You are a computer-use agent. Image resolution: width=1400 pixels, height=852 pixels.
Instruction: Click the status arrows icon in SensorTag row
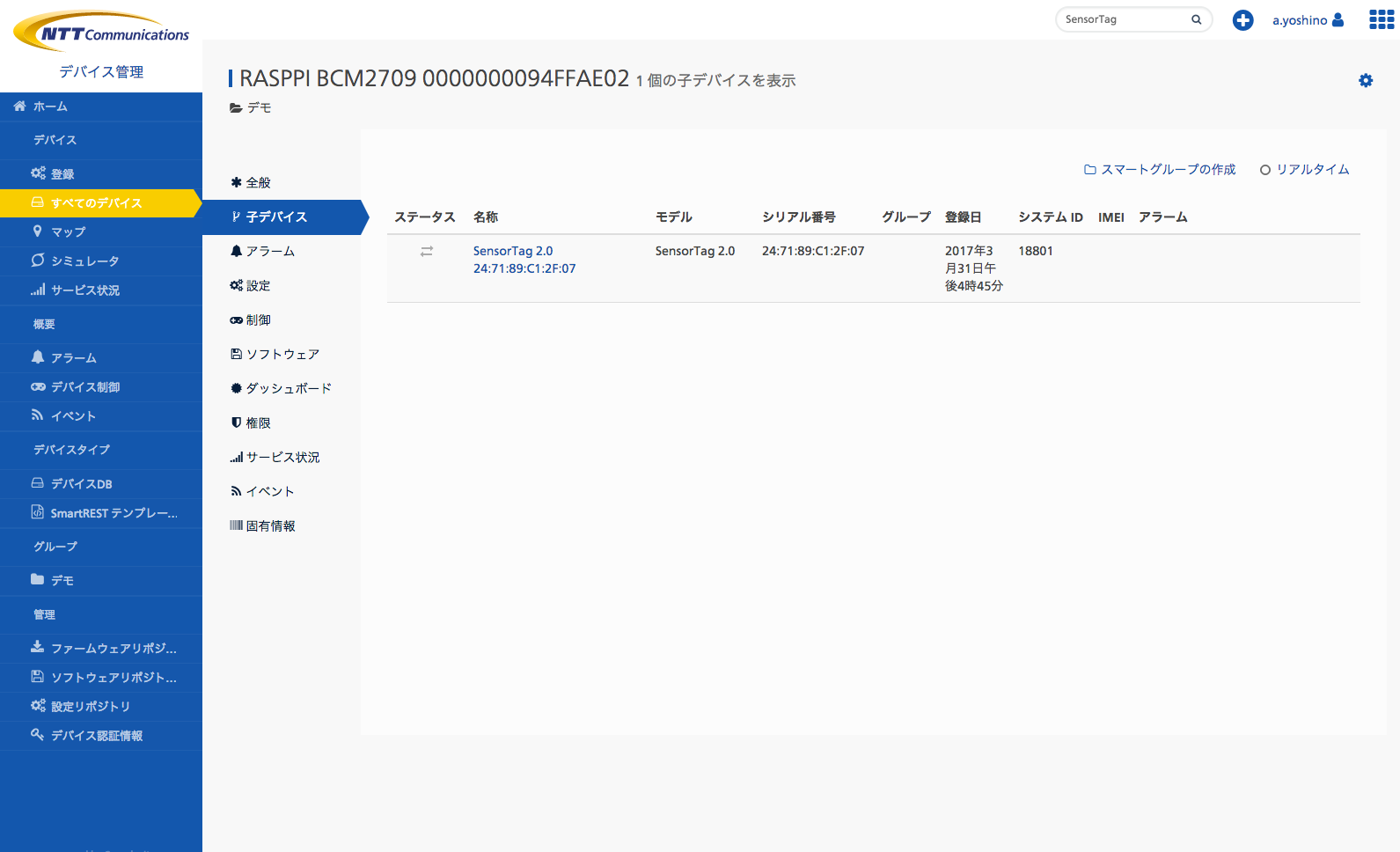427,251
